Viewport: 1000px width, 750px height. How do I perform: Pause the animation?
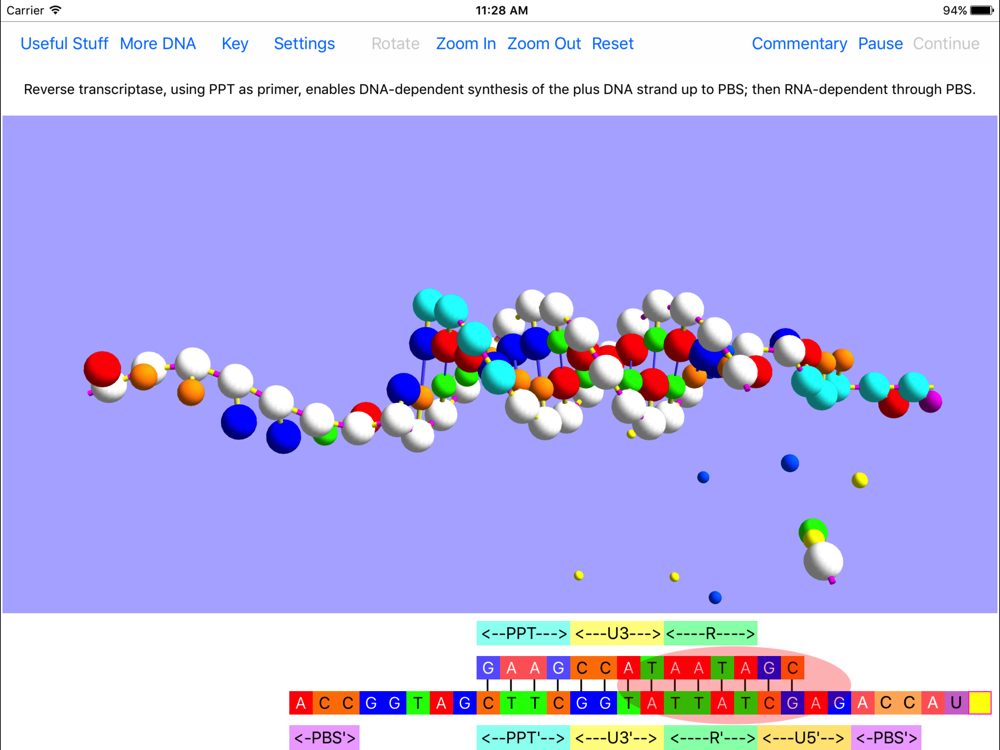(880, 43)
